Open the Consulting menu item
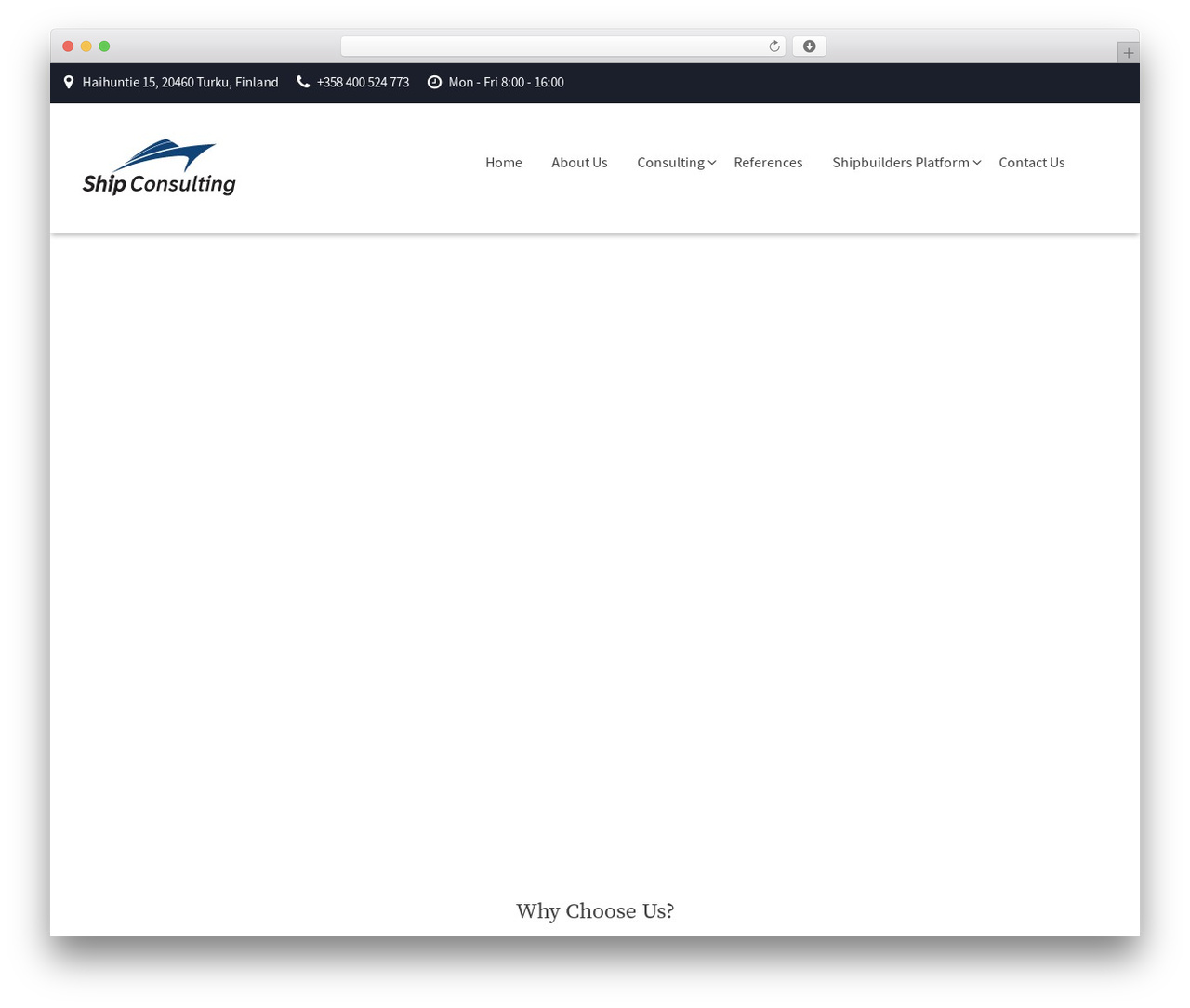 670,162
